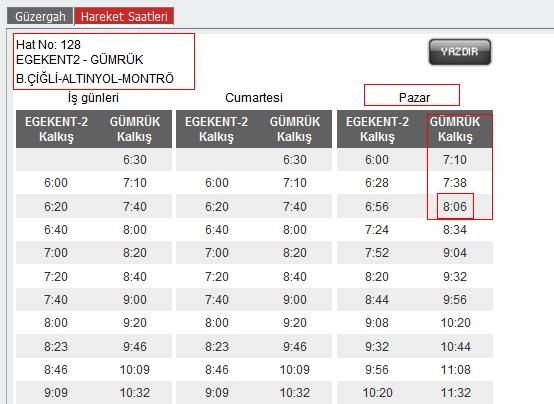Click the 'GÜMRÜK Kalkış' header under İş günleri
The width and height of the screenshot is (554, 404).
coord(135,129)
